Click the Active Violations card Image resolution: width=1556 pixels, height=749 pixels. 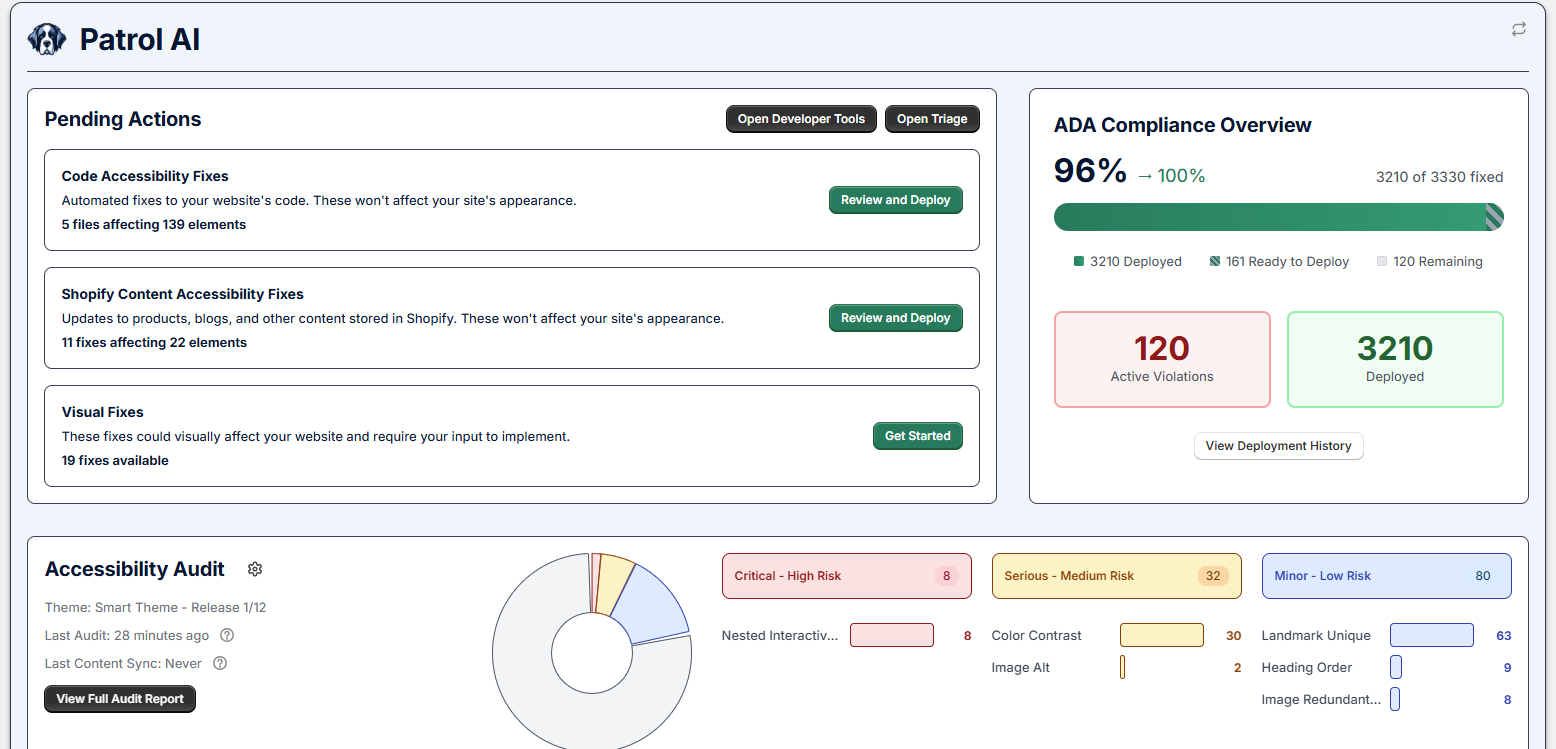click(1162, 359)
